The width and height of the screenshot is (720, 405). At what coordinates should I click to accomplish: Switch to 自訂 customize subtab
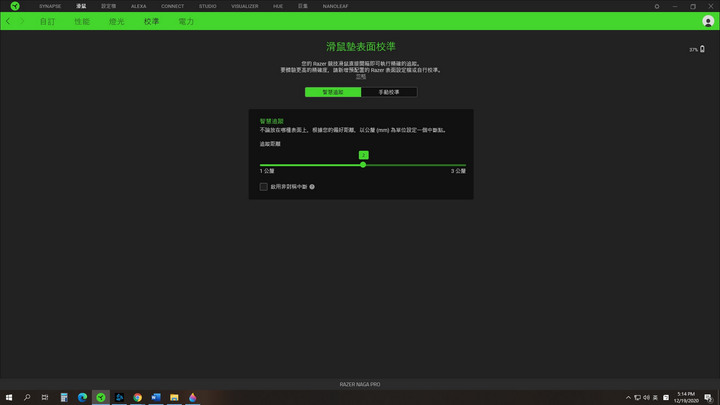click(x=47, y=22)
